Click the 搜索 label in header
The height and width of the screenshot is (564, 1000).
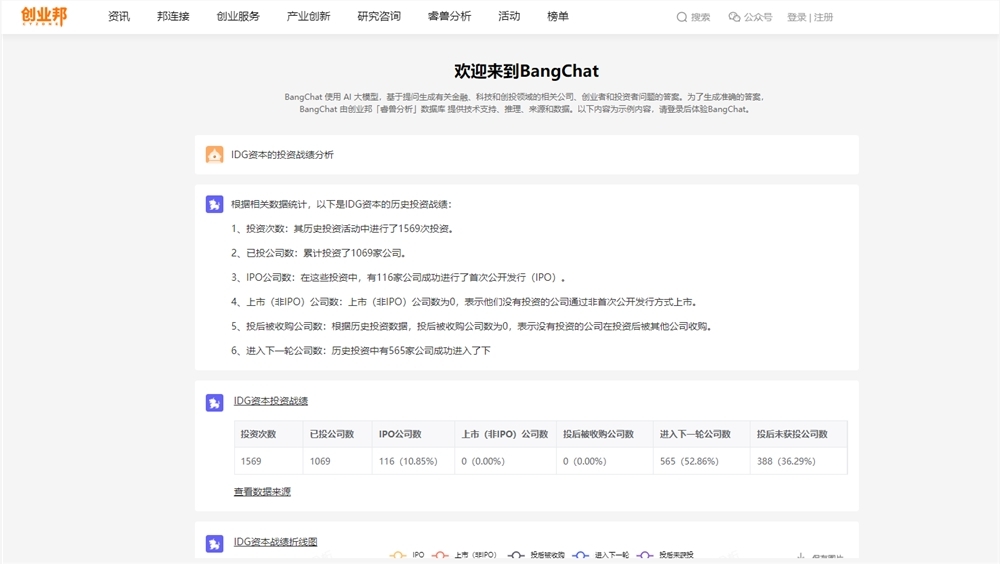click(700, 17)
